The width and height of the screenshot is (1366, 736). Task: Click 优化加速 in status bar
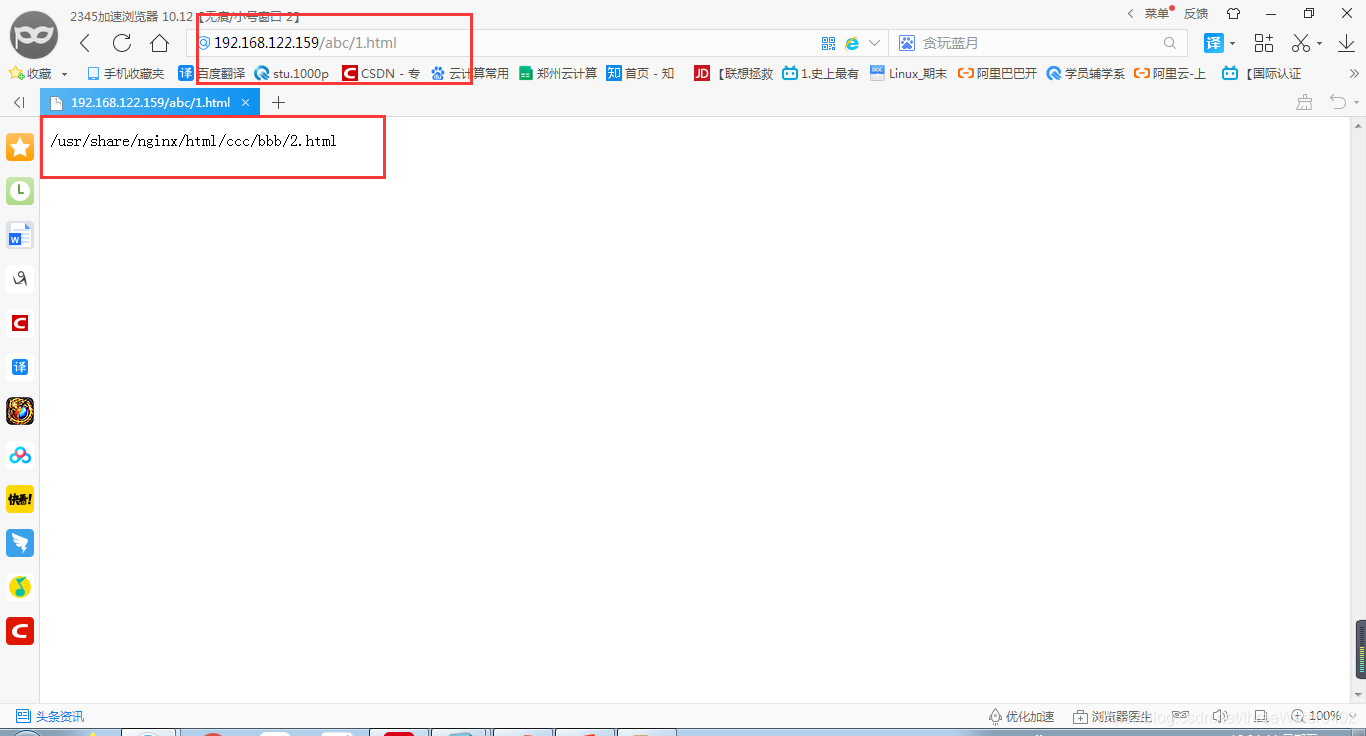(1021, 716)
